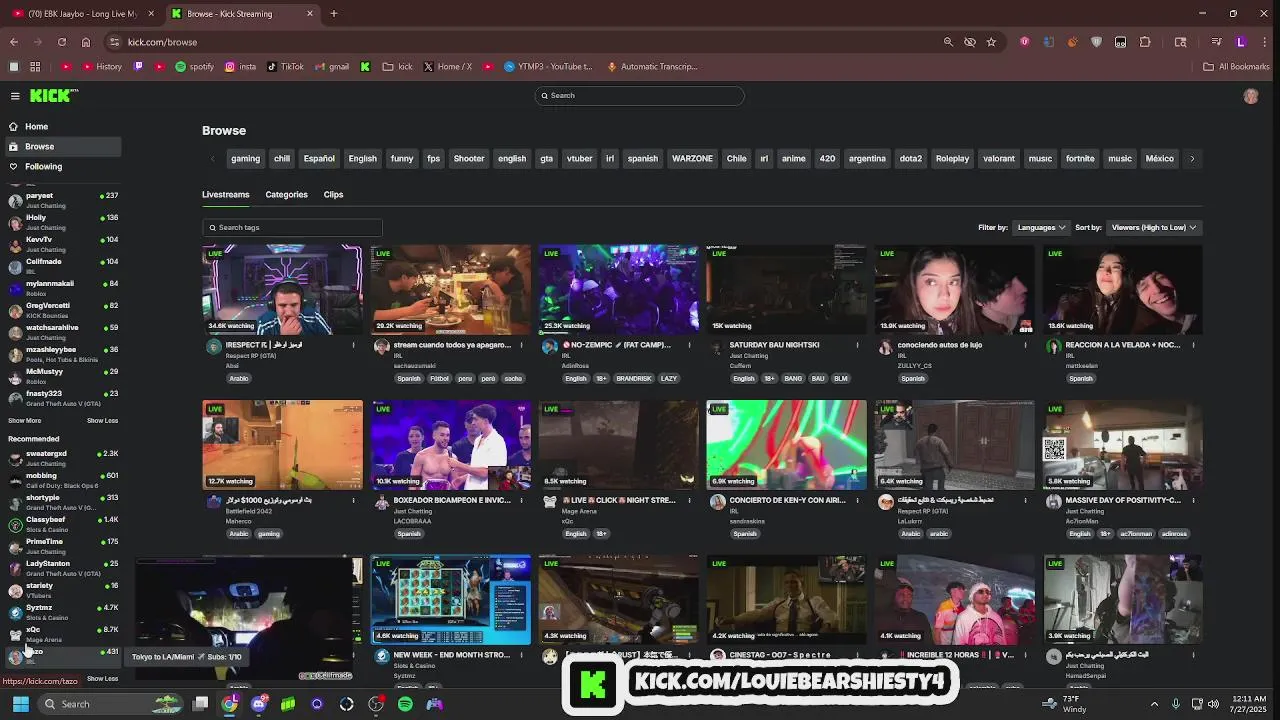Switch to the Livestreams tab
The width and height of the screenshot is (1280, 720).
point(225,194)
